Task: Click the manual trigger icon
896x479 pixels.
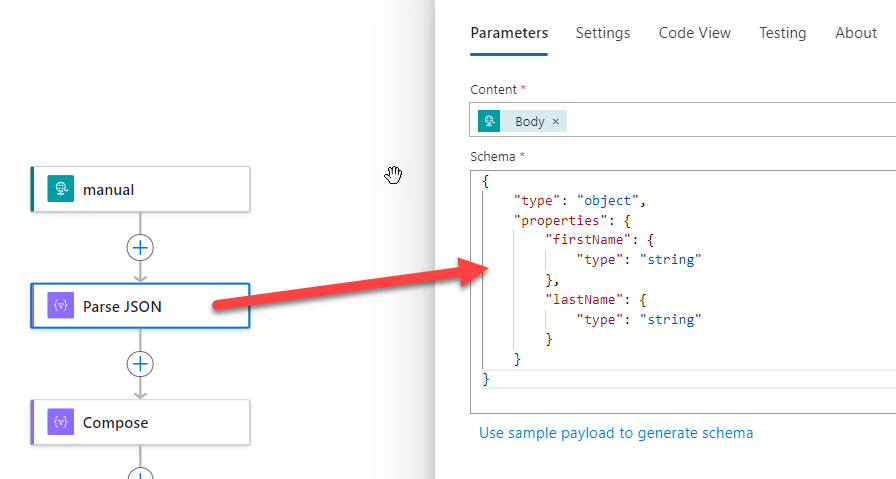Action: pos(61,189)
